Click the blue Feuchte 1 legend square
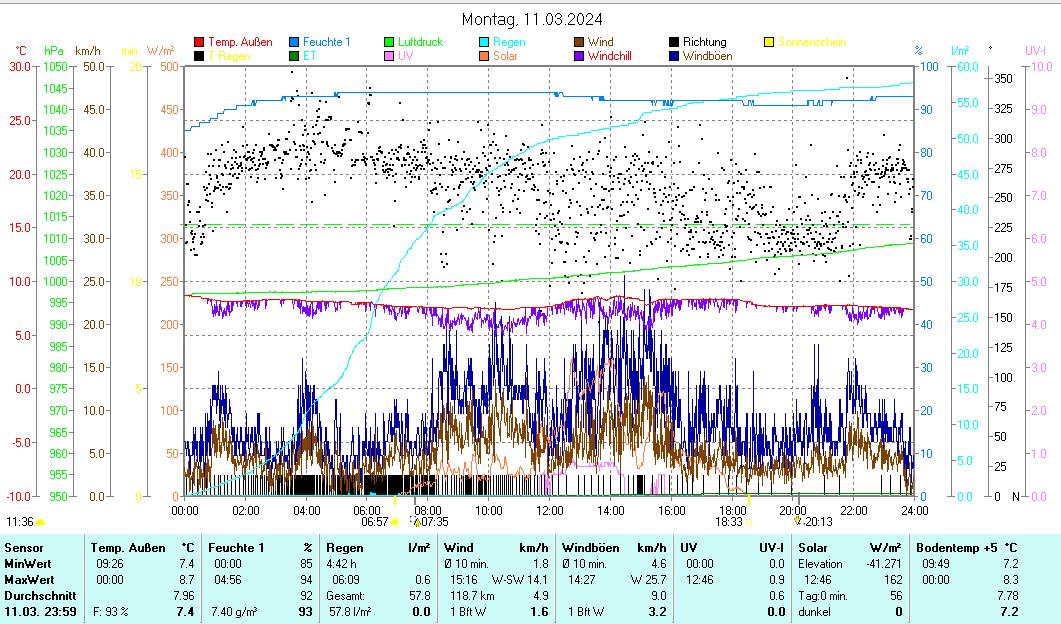Screen dimensions: 1061x624 pos(295,42)
